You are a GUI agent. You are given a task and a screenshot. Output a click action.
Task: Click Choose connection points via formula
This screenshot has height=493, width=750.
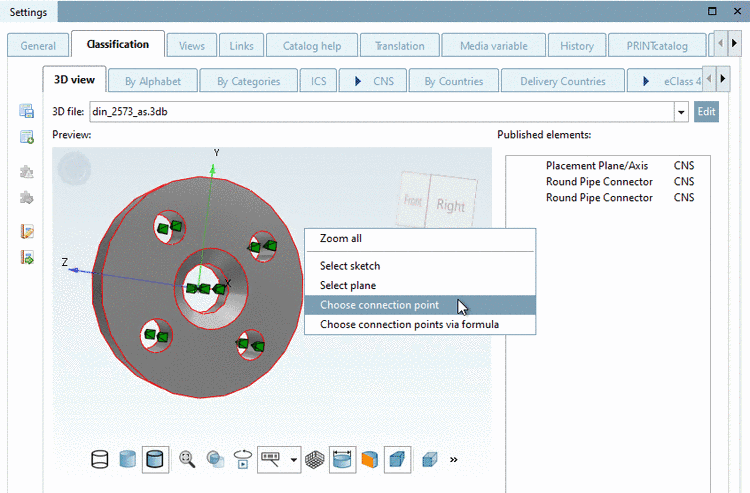point(420,325)
